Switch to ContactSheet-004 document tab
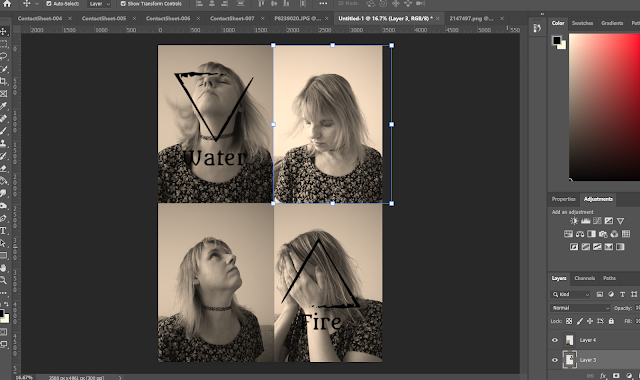Screen dimensions: 640x380 (x=40, y=18)
